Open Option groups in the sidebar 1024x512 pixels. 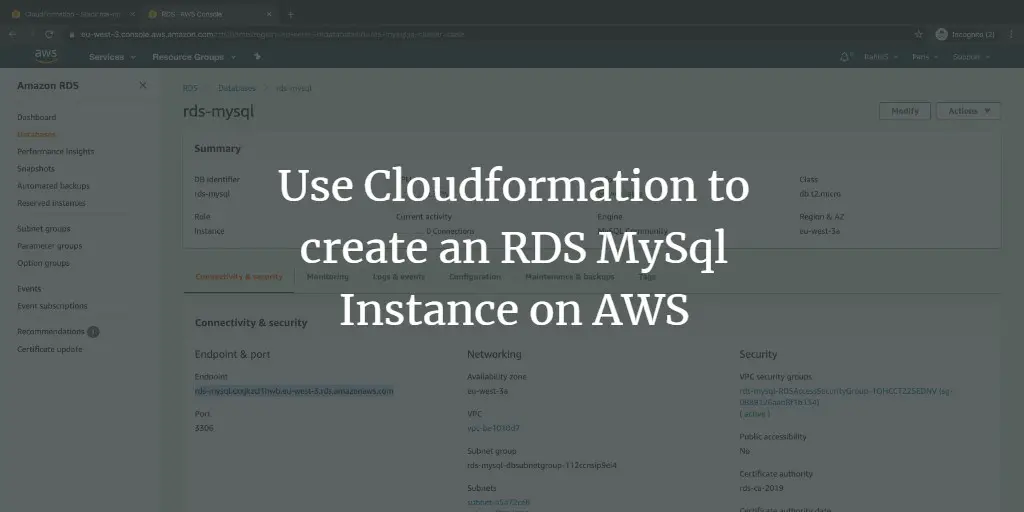pyautogui.click(x=43, y=263)
